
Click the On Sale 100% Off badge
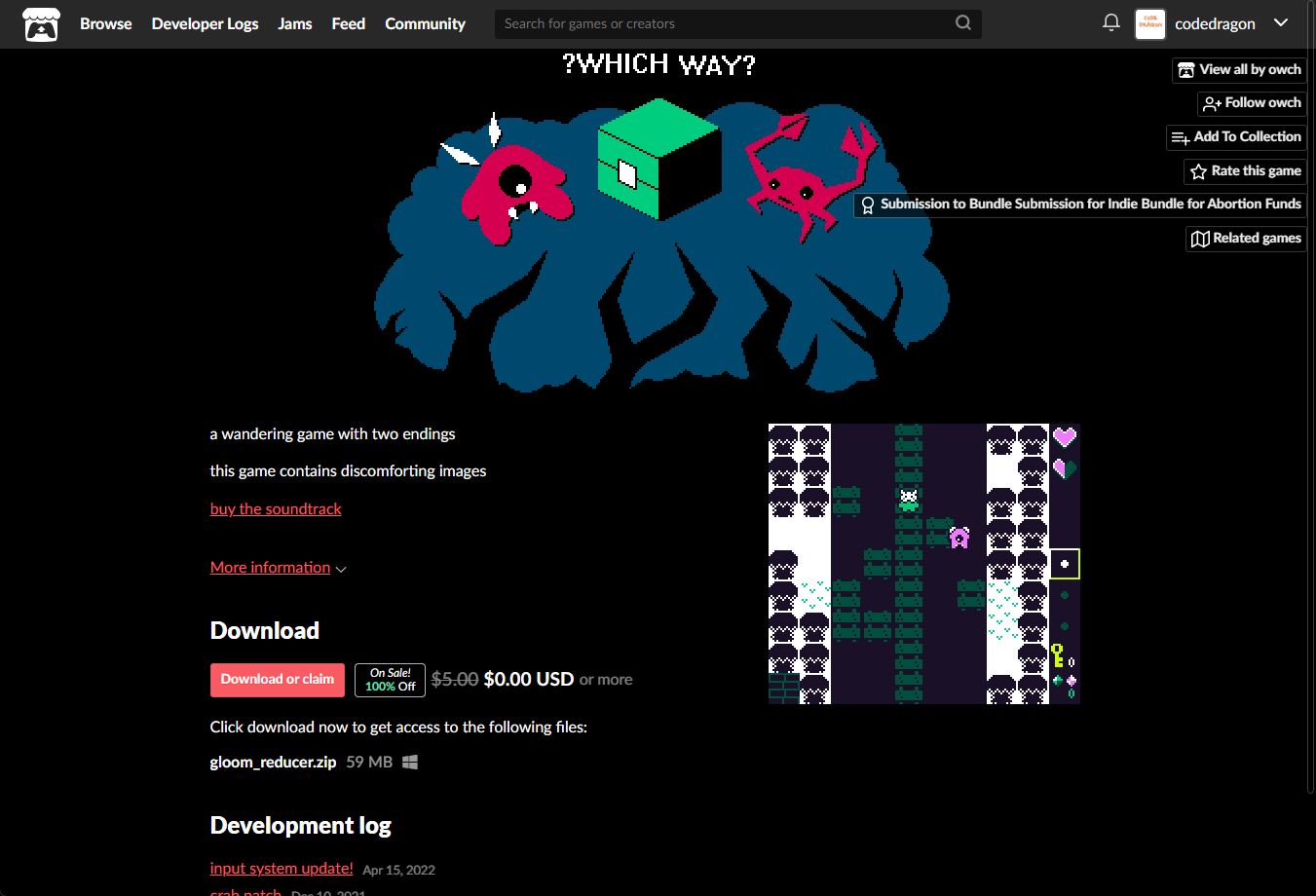click(x=390, y=680)
